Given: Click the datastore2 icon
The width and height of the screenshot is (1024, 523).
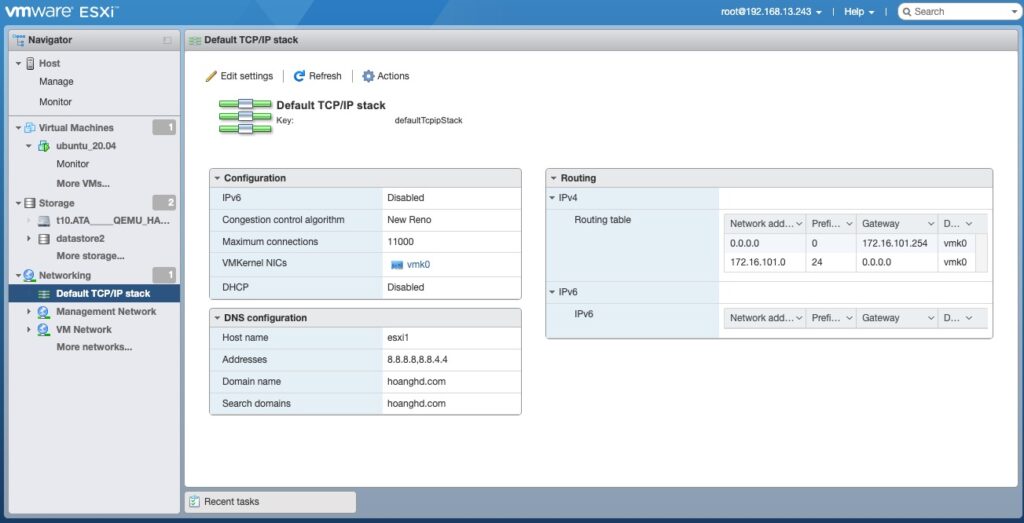Looking at the screenshot, I should (x=44, y=239).
